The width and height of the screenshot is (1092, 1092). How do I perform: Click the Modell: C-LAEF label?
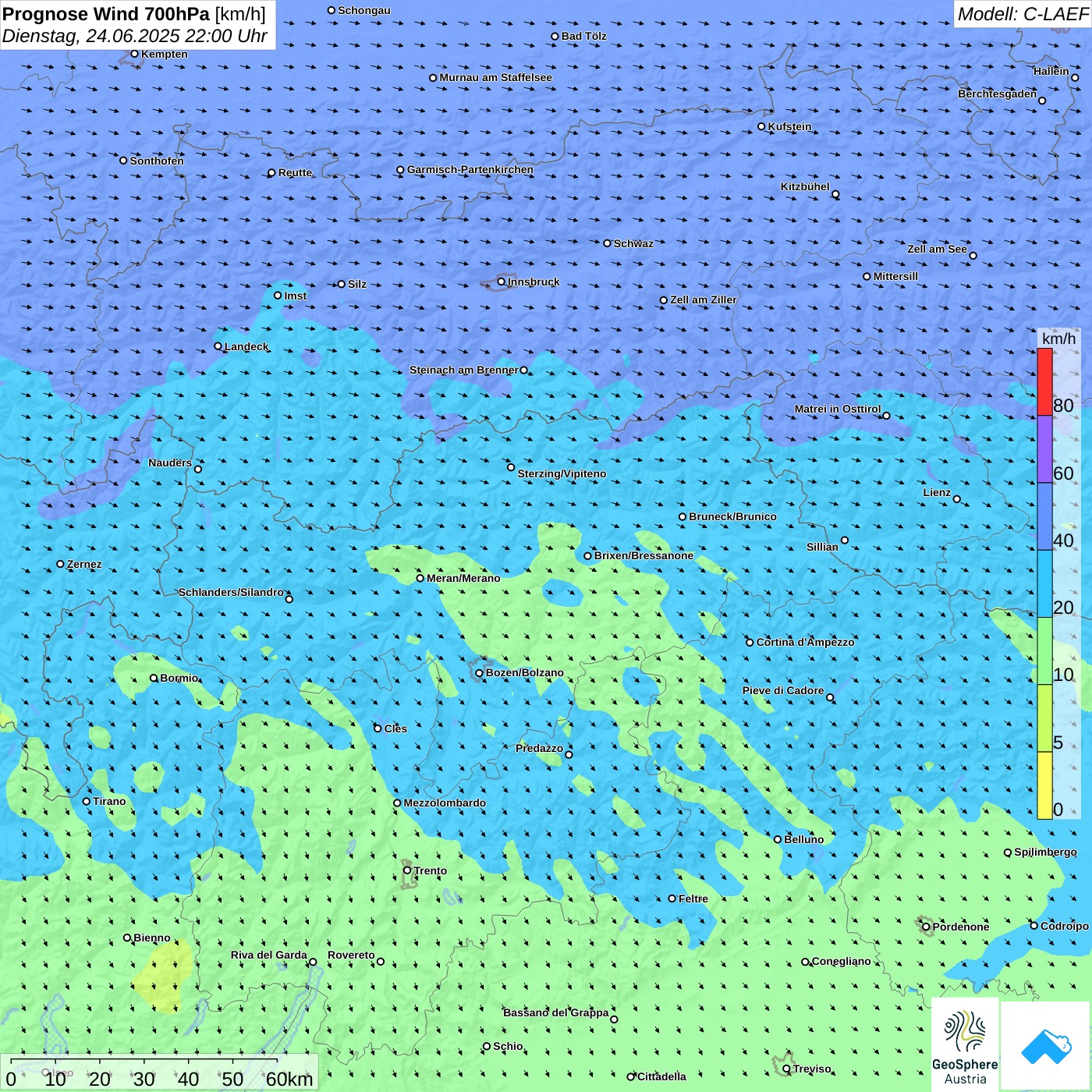point(1023,13)
